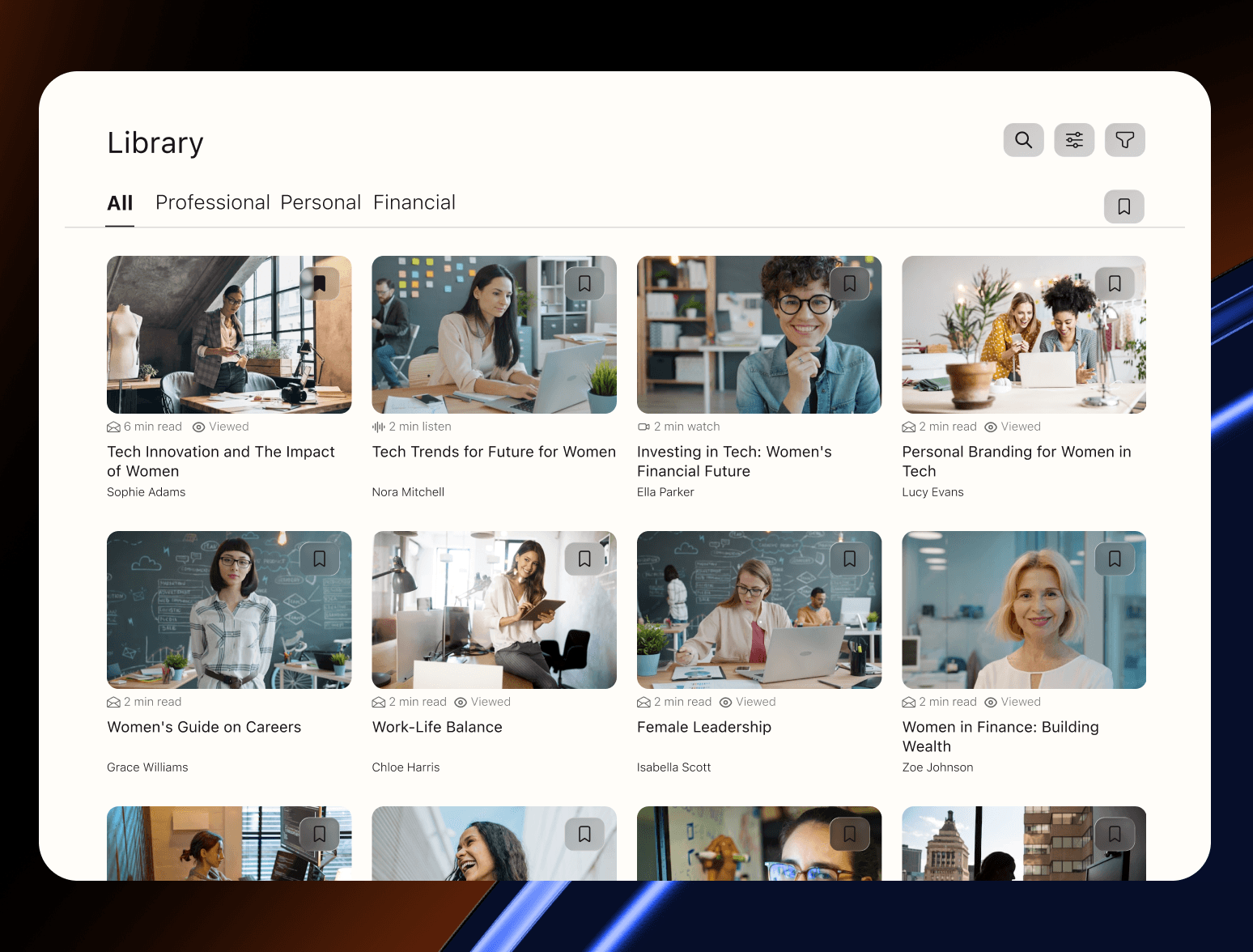Switch to the Financial tab
This screenshot has width=1253, height=952.
[x=414, y=202]
